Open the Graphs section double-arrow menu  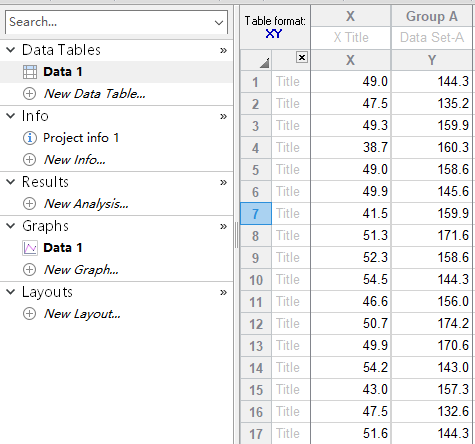(x=223, y=226)
